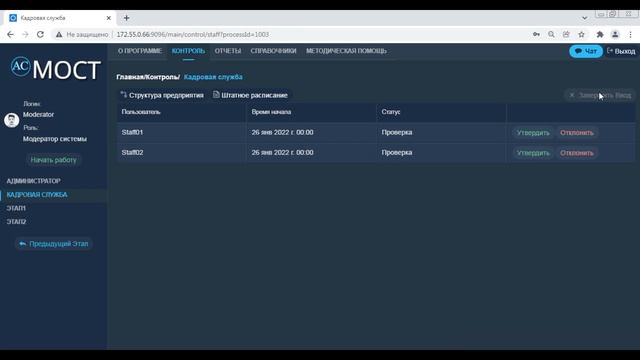This screenshot has width=640, height=360.
Task: Click the Moderator user avatar
Action: 11,120
